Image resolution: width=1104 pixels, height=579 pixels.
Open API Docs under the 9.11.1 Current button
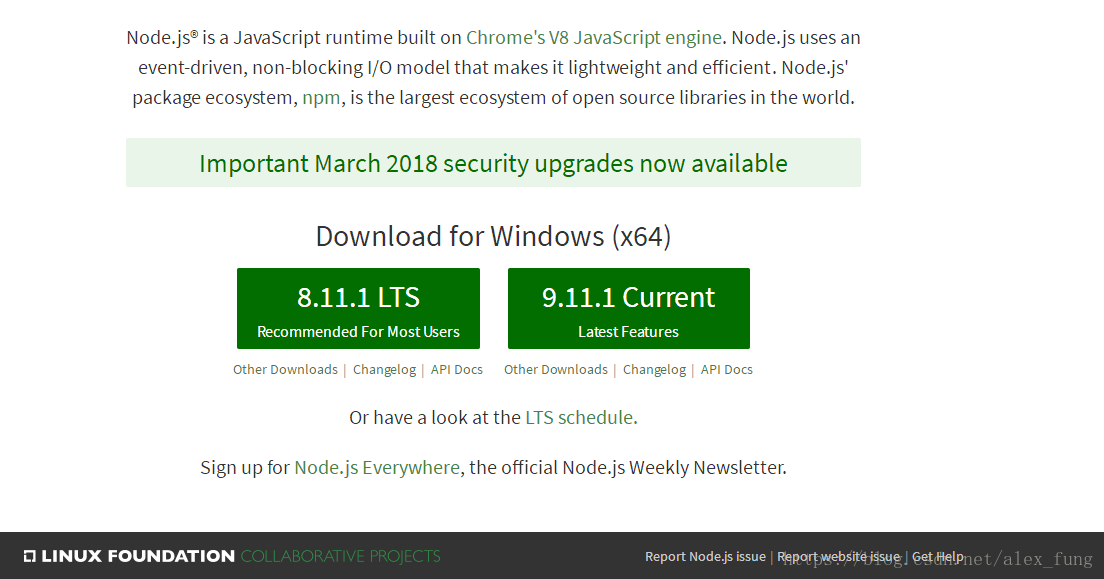click(x=727, y=370)
